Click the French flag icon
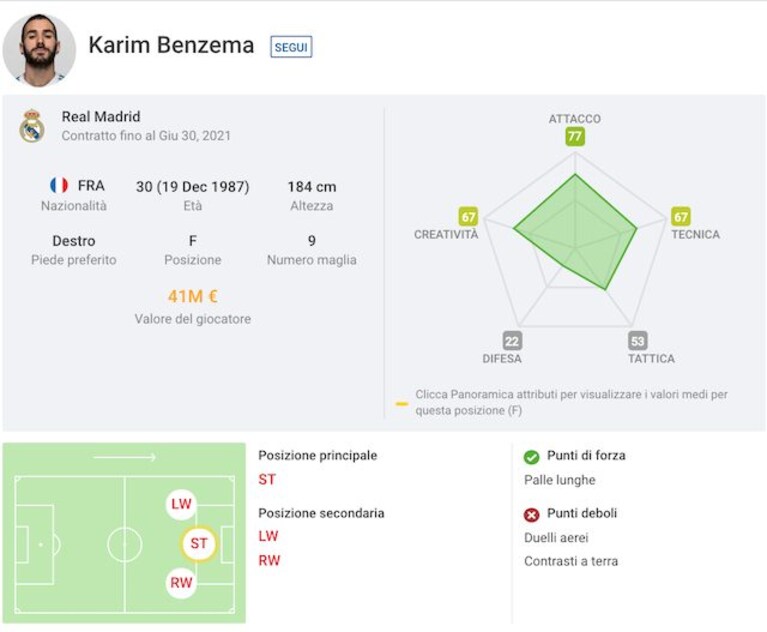The width and height of the screenshot is (767, 632). [59, 185]
